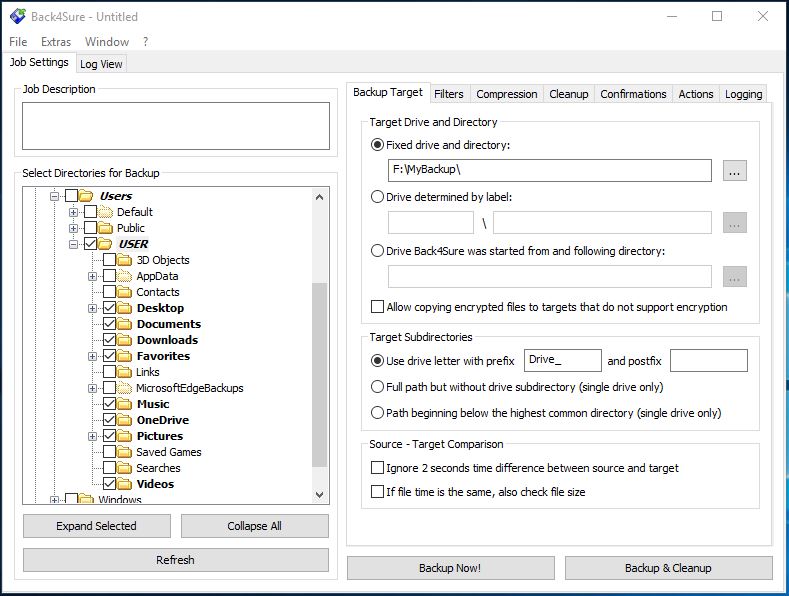Switch to the Log View tab
The image size is (789, 596).
(x=101, y=64)
